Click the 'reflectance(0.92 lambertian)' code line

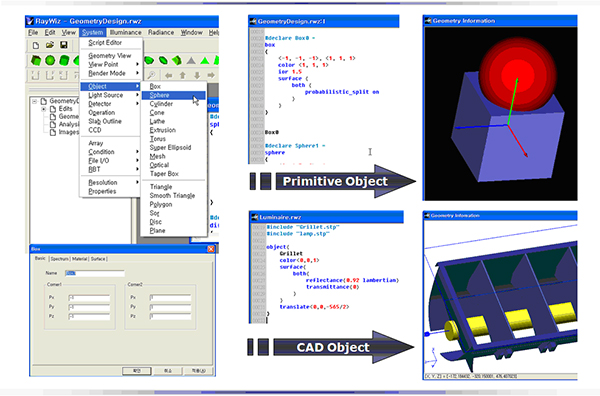352,280
